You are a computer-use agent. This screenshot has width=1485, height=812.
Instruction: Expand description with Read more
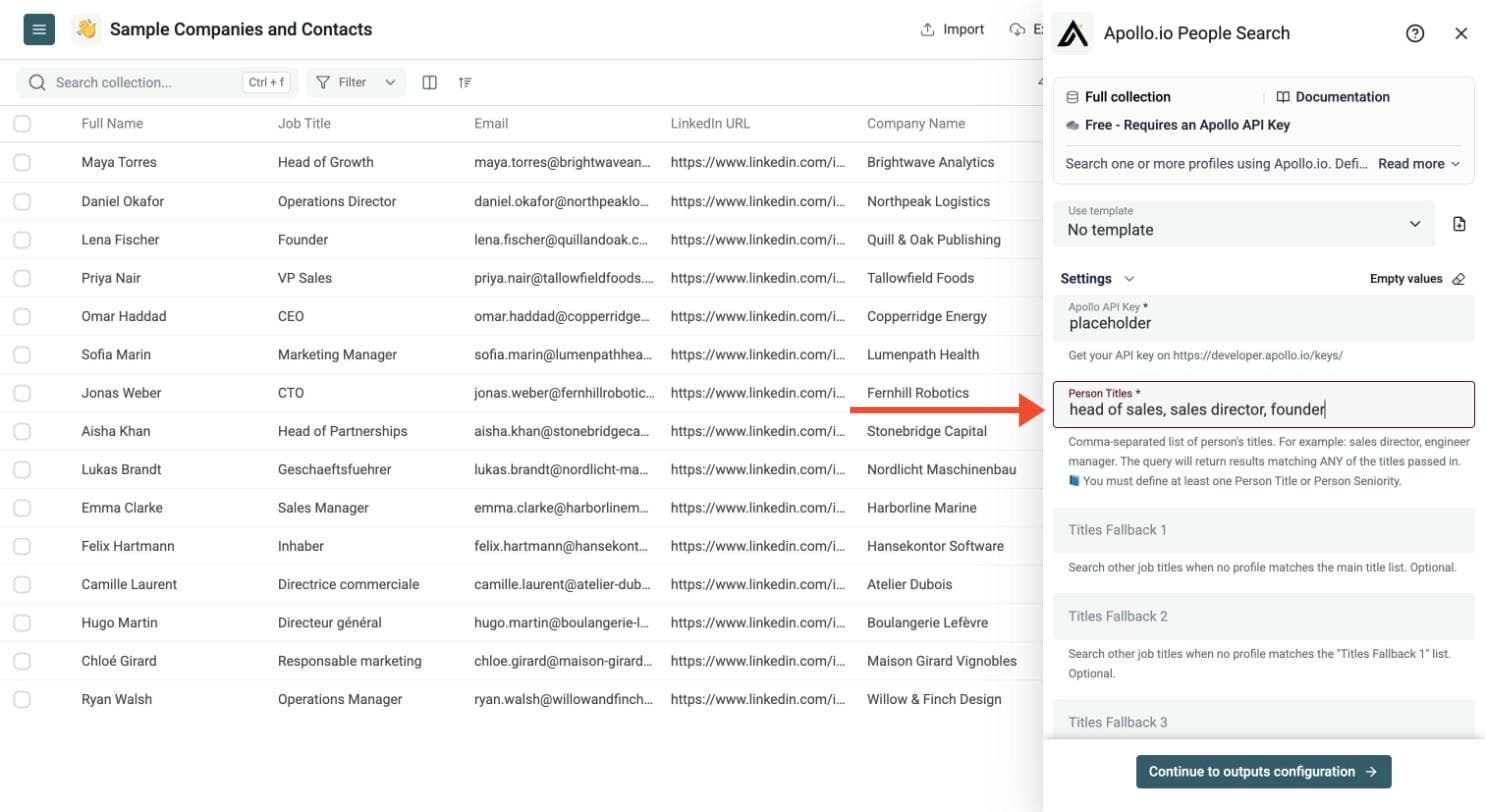click(x=1419, y=163)
